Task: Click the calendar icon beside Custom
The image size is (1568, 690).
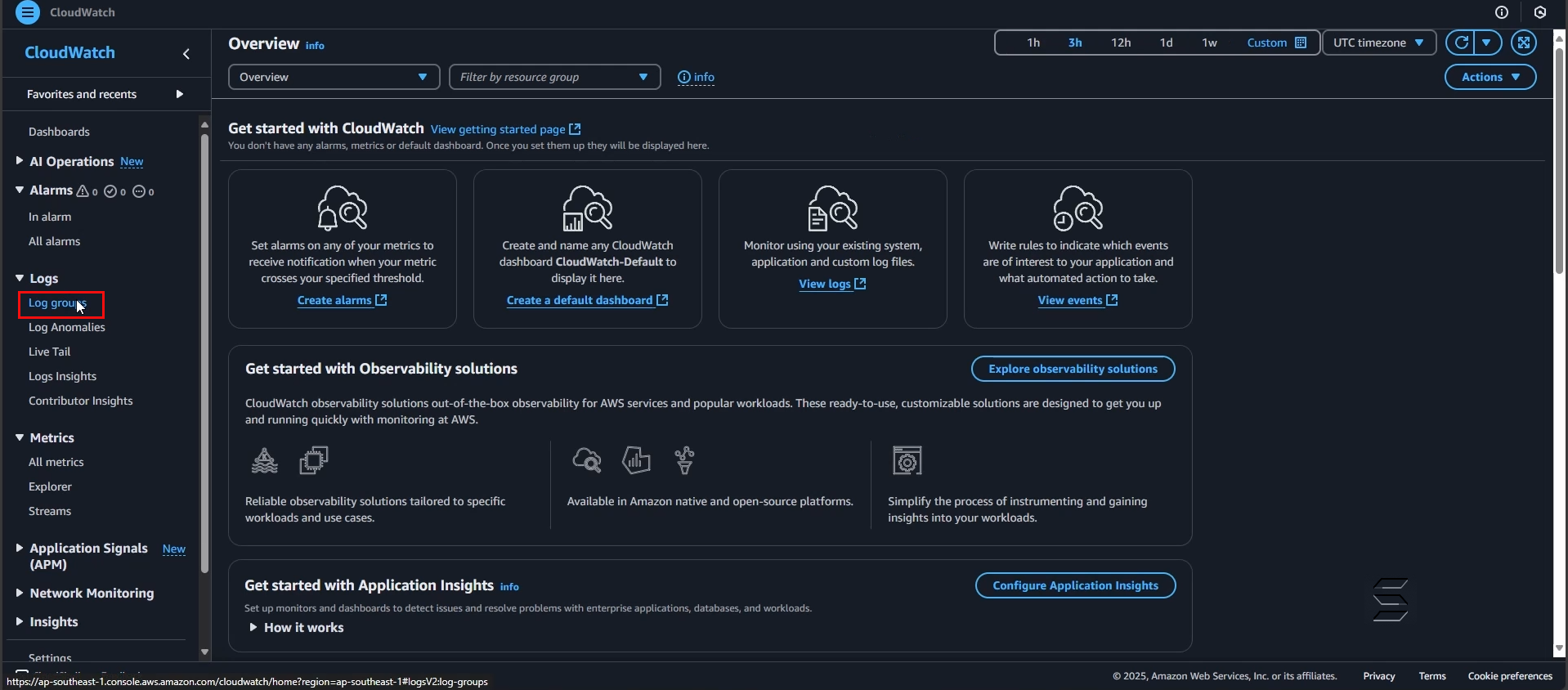Action: (x=1301, y=43)
